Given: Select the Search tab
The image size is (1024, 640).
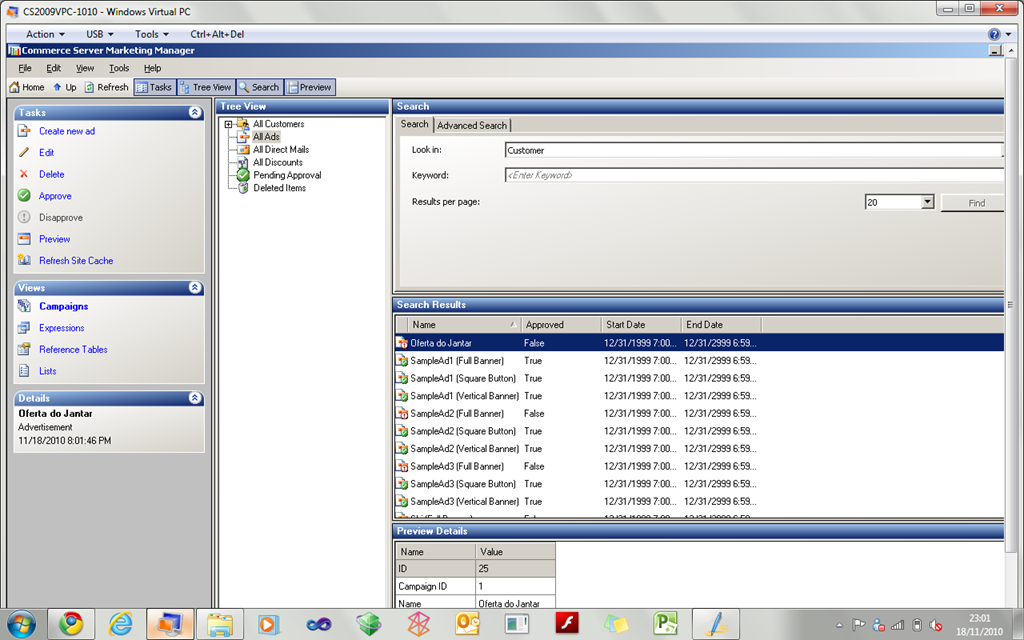Looking at the screenshot, I should tap(415, 124).
